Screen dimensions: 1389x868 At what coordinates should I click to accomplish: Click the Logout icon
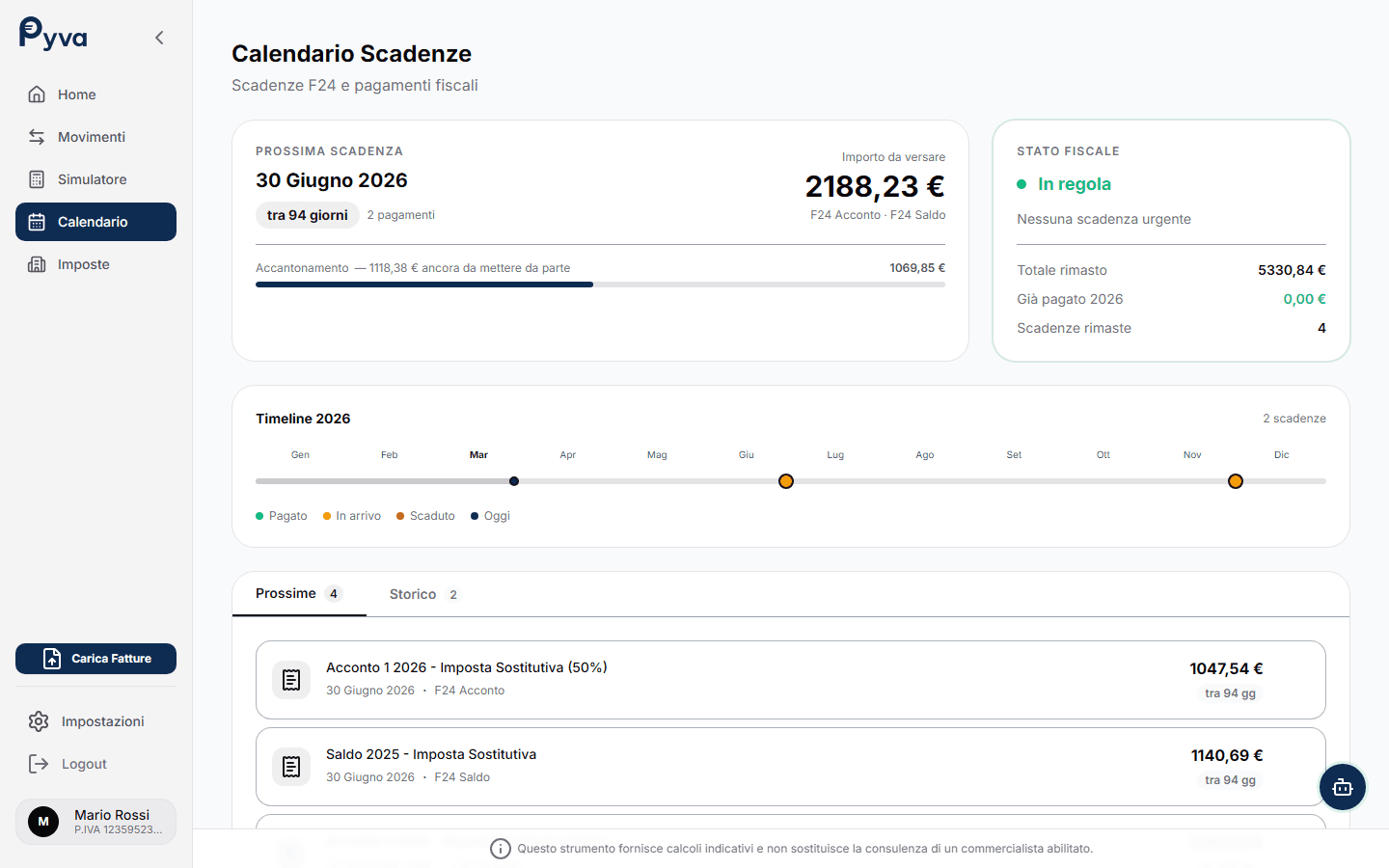[37, 763]
